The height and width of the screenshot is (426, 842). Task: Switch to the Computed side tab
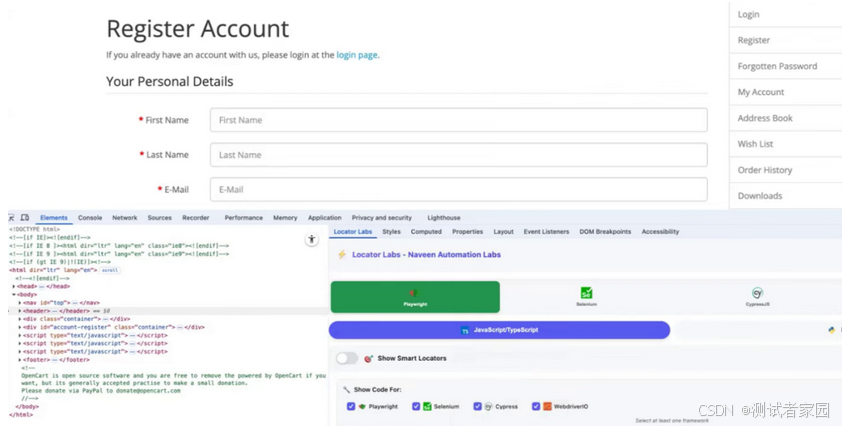tap(426, 232)
